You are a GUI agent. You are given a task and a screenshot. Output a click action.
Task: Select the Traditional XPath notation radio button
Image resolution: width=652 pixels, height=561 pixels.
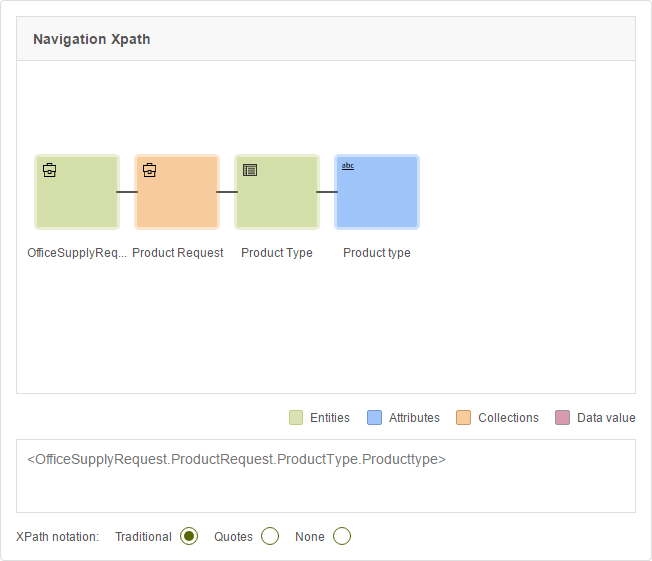click(x=189, y=536)
